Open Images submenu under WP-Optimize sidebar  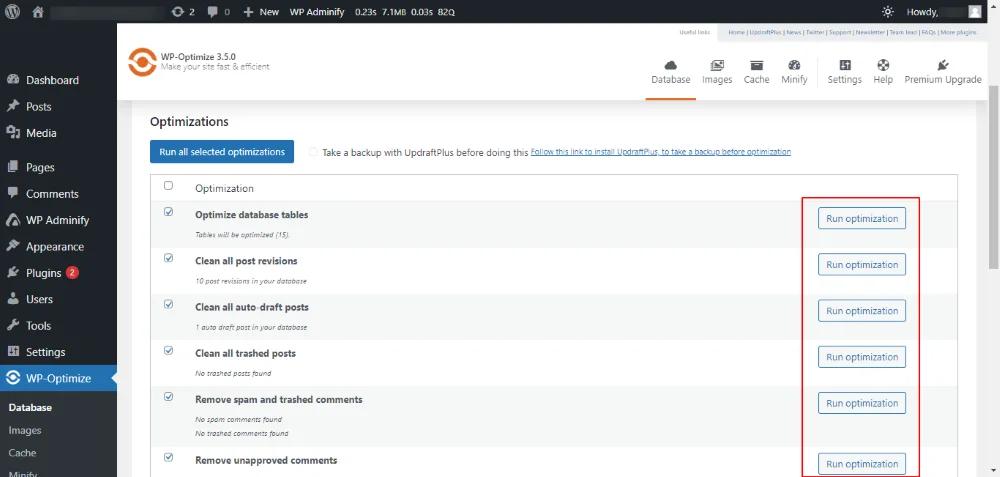coord(25,430)
